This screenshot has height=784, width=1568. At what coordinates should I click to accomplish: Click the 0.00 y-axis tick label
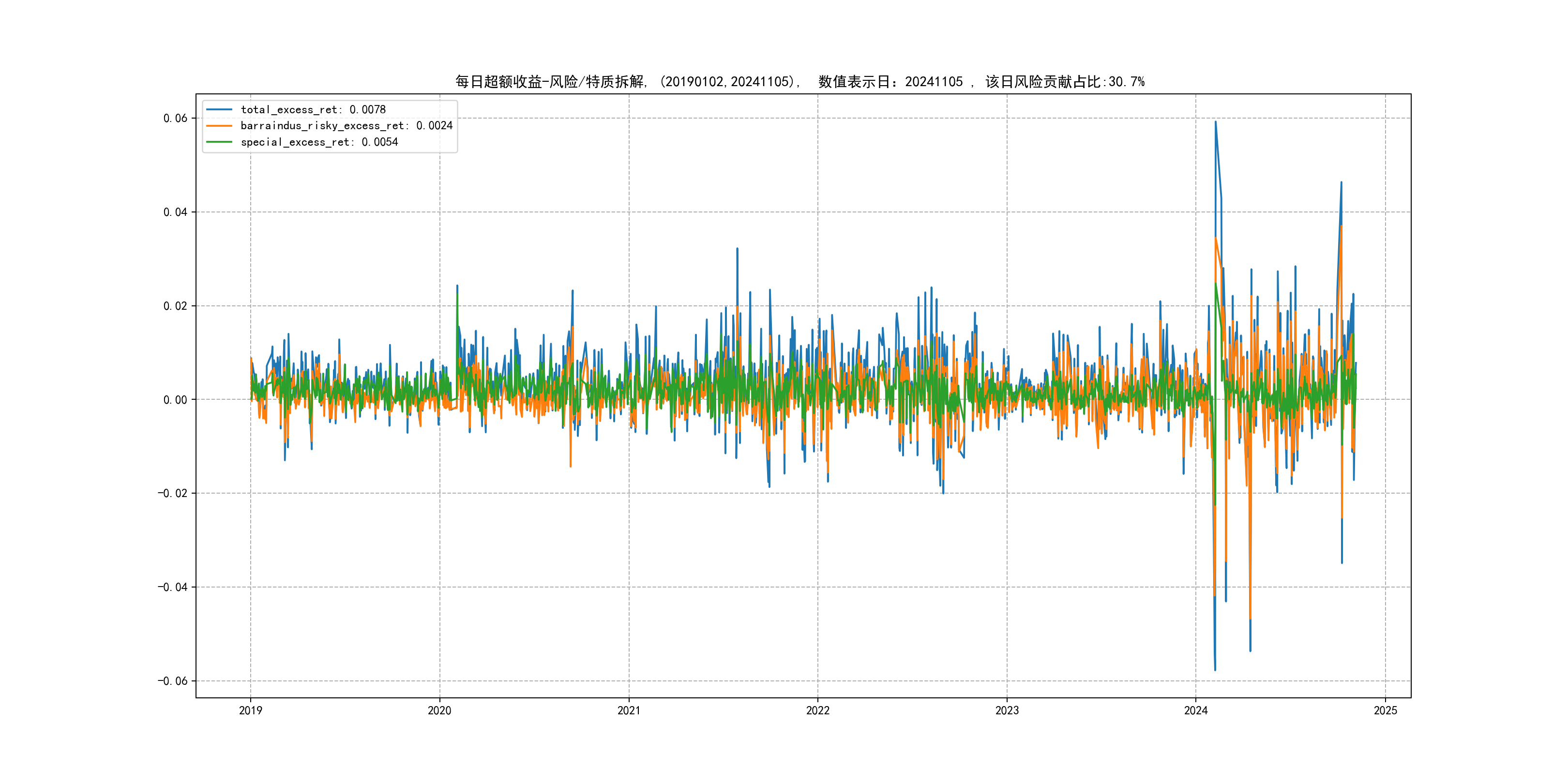click(x=175, y=400)
